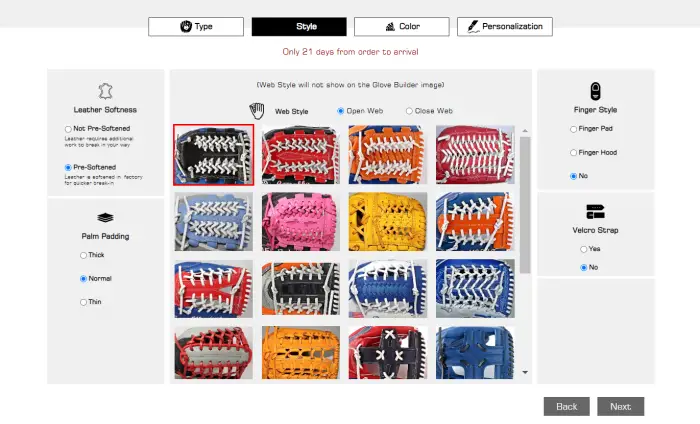Click the leather hide icon above Leather Softness

coord(105,91)
